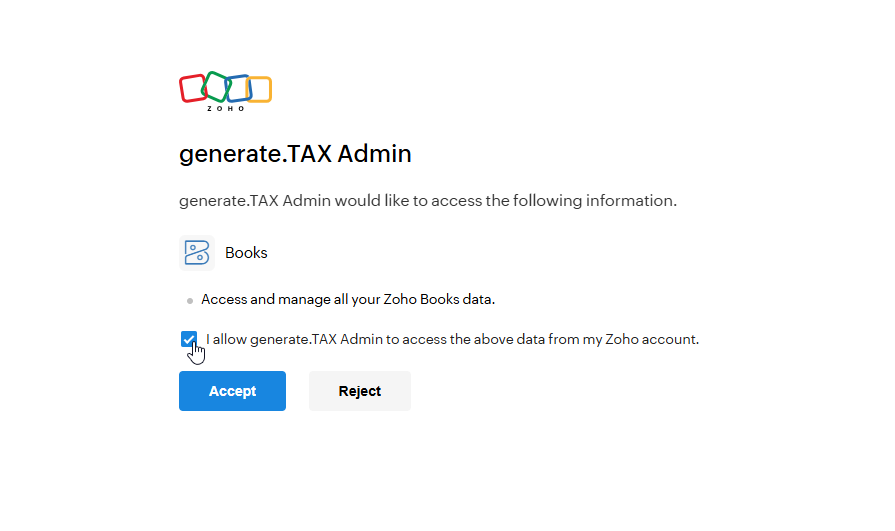Click the 'generate.TAX Admin' page heading
This screenshot has width=895, height=531.
(x=295, y=154)
